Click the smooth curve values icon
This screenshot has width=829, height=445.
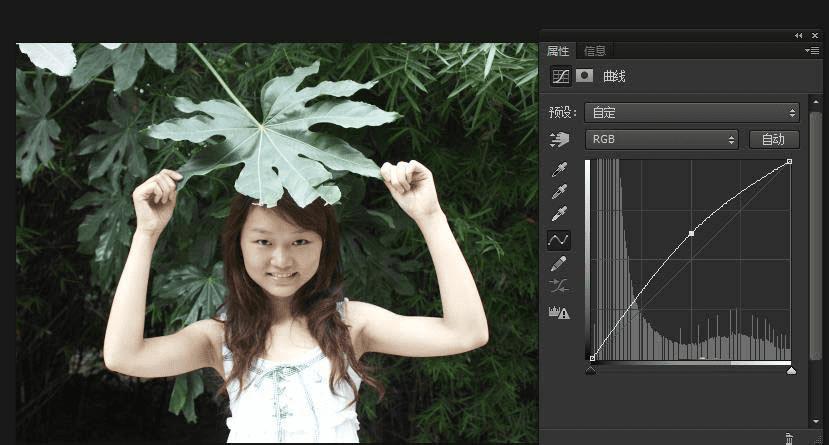(560, 286)
